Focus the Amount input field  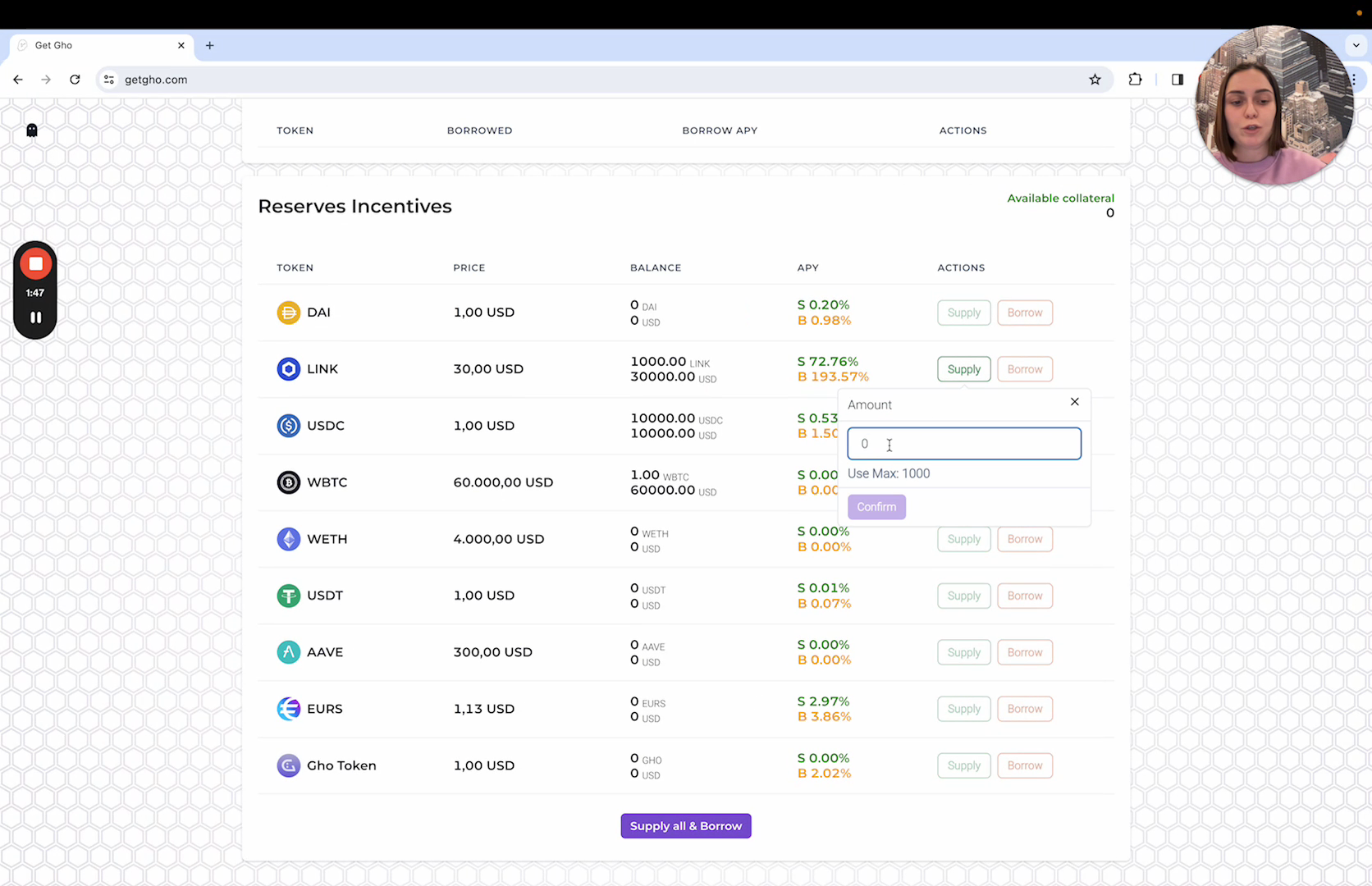coord(964,444)
